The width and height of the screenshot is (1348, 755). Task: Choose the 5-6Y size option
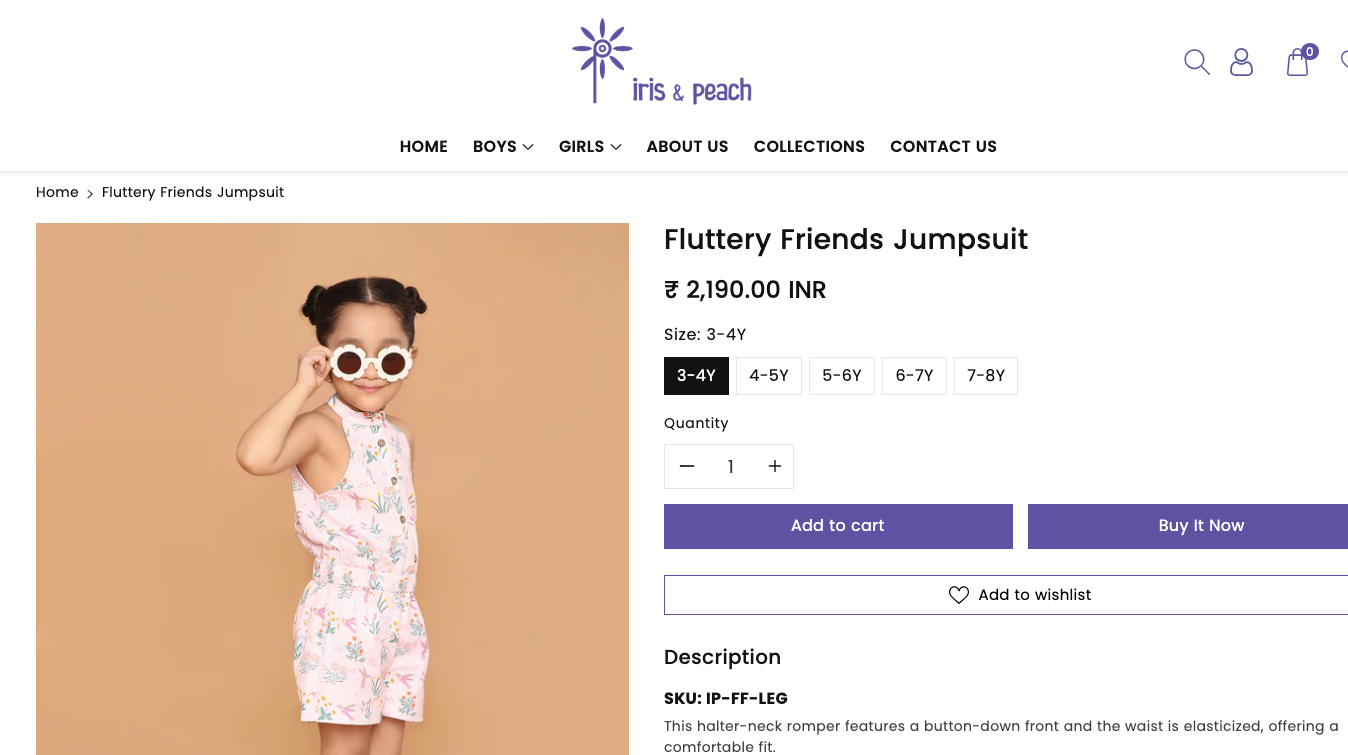pos(841,376)
